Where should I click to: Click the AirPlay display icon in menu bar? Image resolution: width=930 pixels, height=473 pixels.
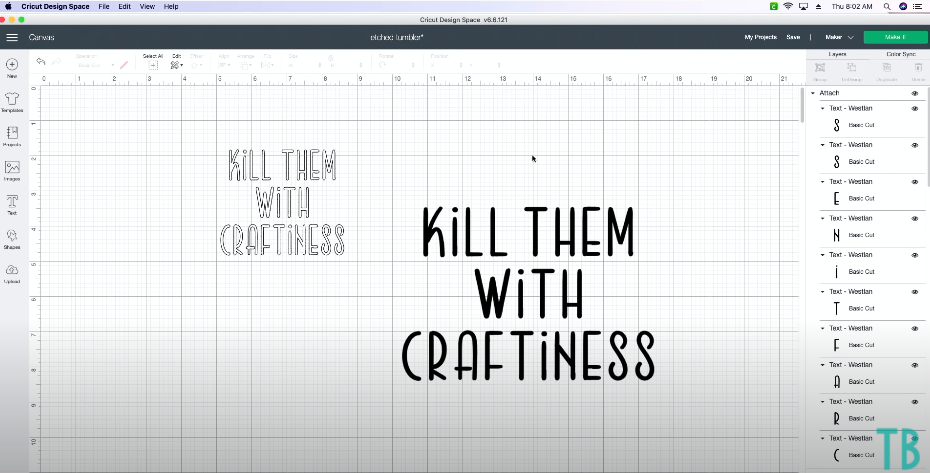[804, 7]
